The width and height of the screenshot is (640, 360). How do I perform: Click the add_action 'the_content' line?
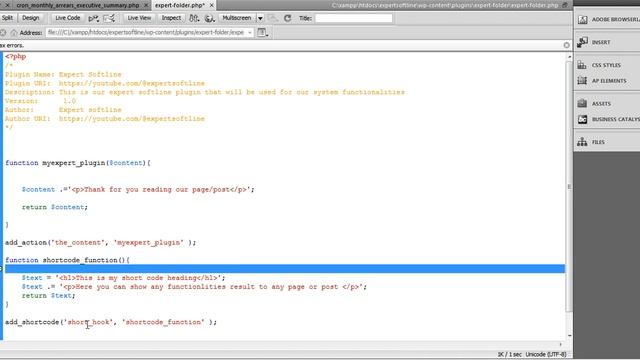click(x=100, y=242)
